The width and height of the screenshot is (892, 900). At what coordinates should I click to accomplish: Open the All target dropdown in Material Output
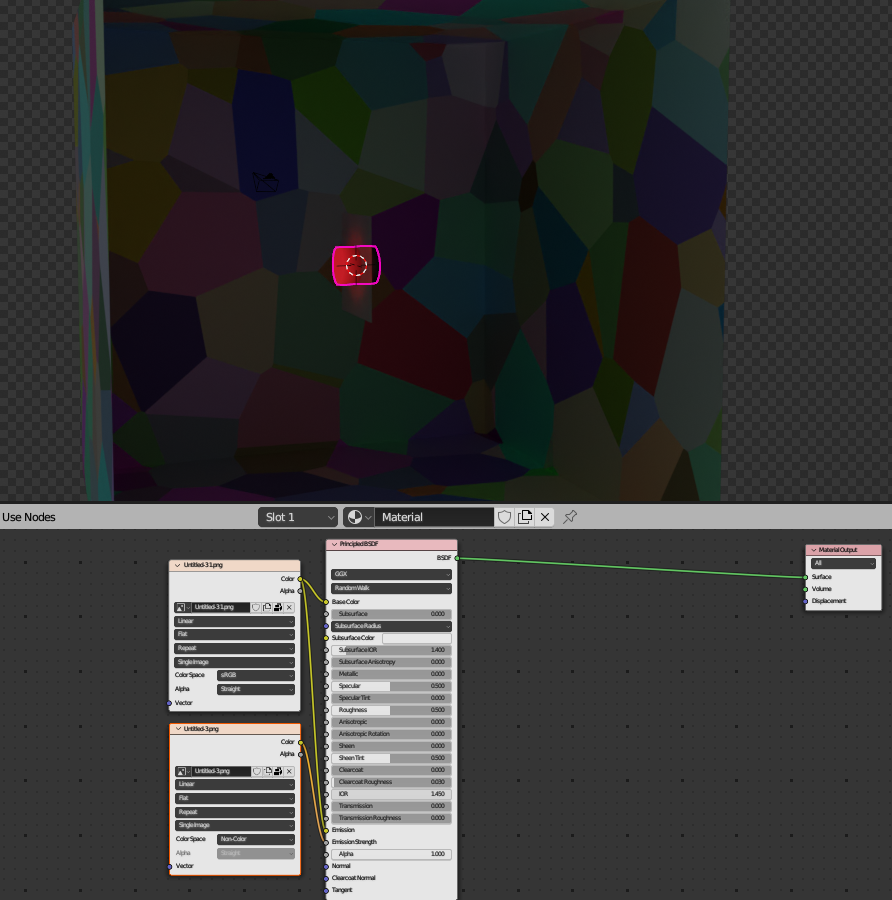point(843,564)
